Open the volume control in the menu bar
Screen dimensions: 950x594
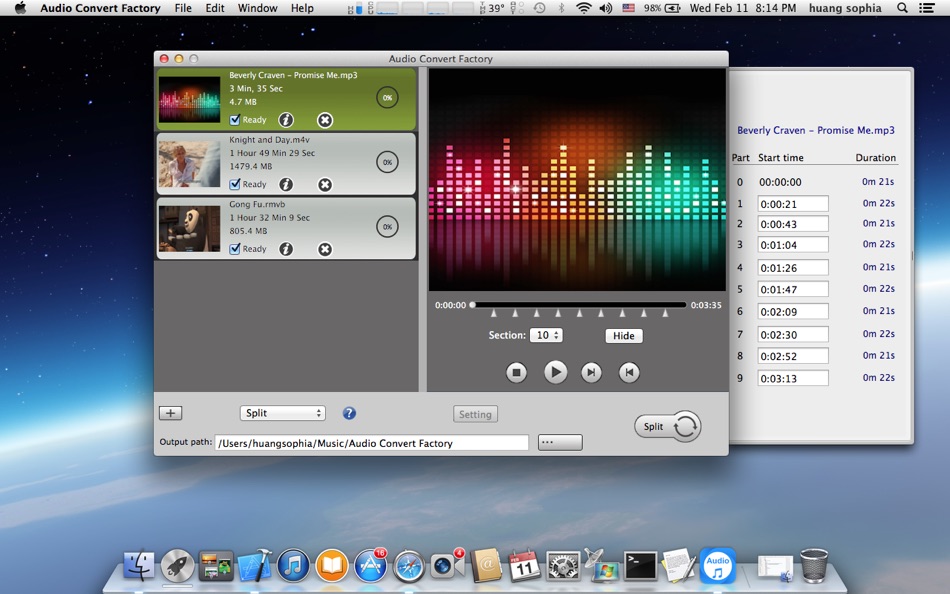[605, 8]
